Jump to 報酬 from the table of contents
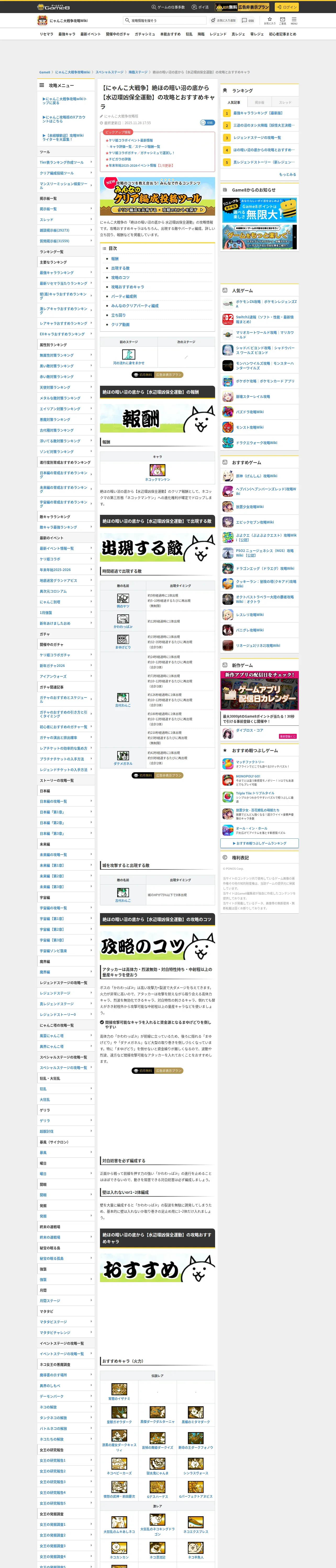Image resolution: width=336 pixels, height=1568 pixels. (115, 259)
